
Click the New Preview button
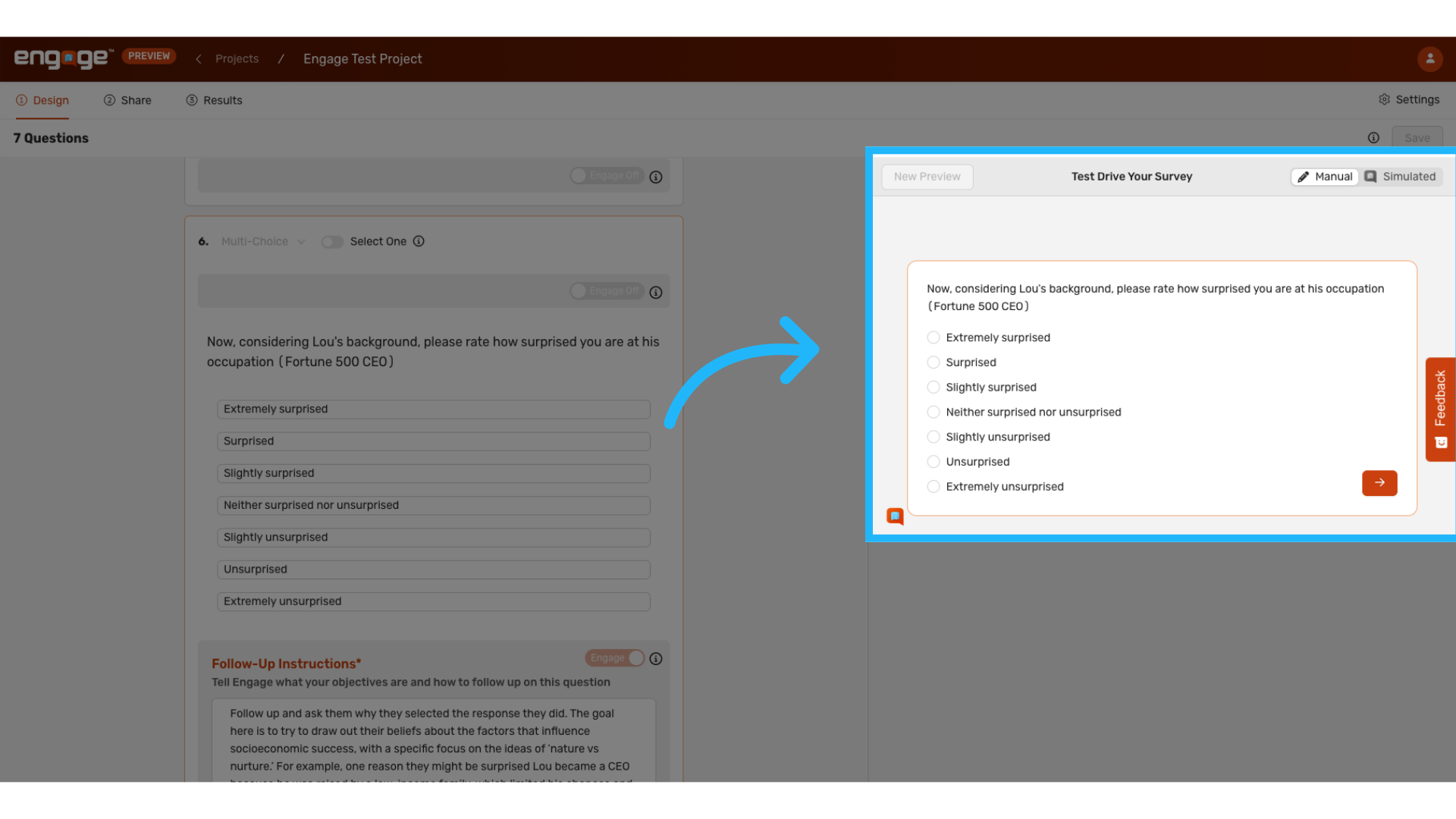coord(927,177)
